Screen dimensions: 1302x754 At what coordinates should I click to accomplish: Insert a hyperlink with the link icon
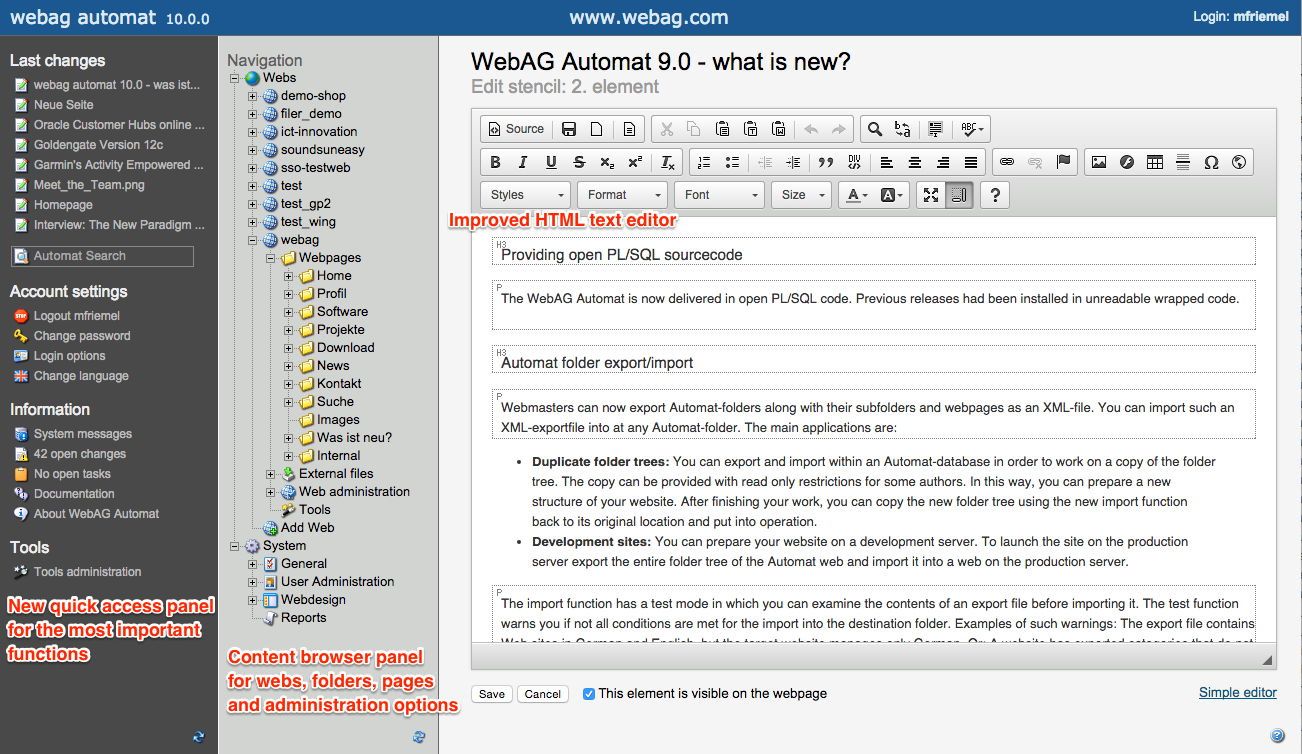coord(1007,162)
